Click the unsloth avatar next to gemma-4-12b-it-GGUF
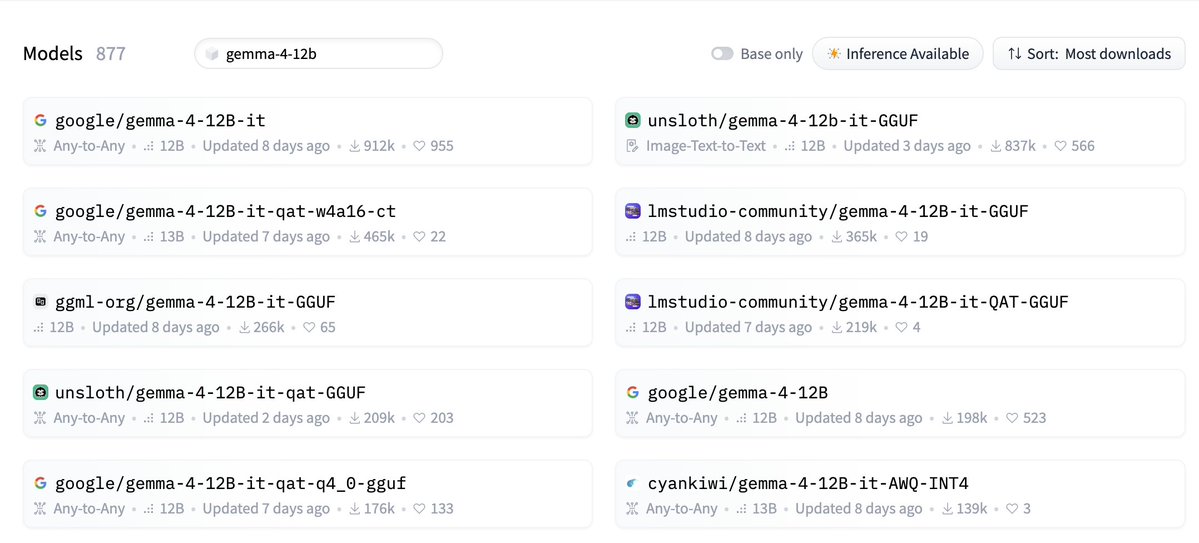The height and width of the screenshot is (543, 1199). [632, 120]
